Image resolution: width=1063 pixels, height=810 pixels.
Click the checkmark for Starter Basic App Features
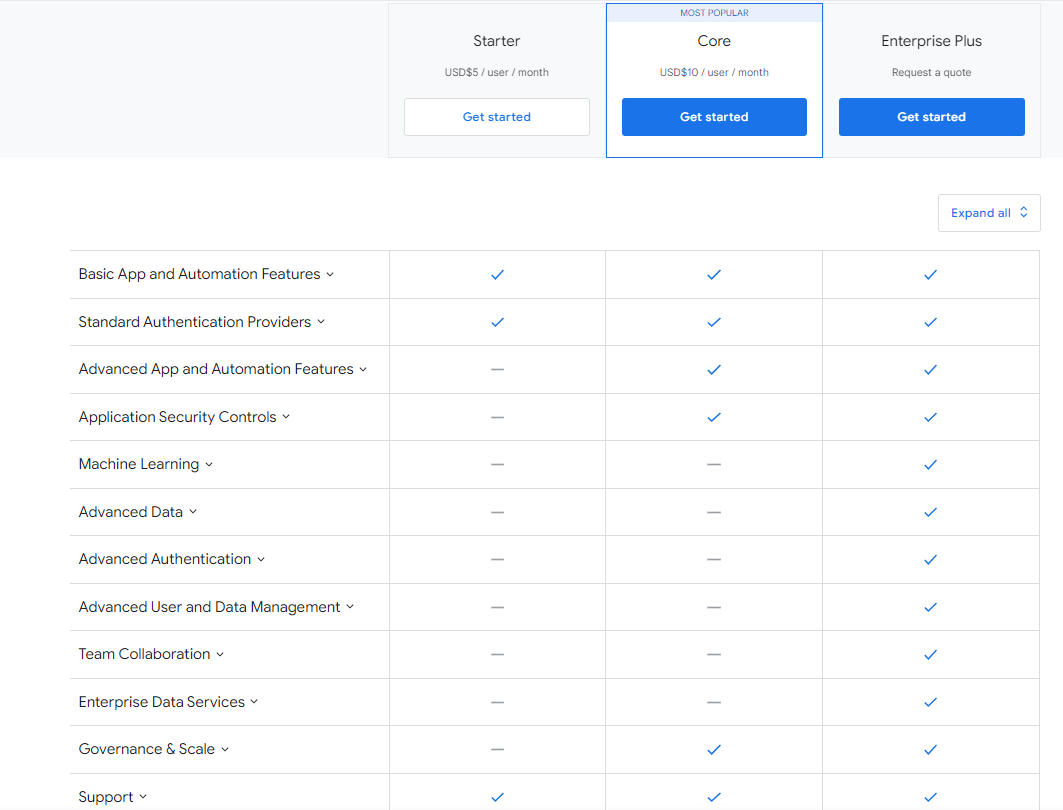tap(497, 274)
